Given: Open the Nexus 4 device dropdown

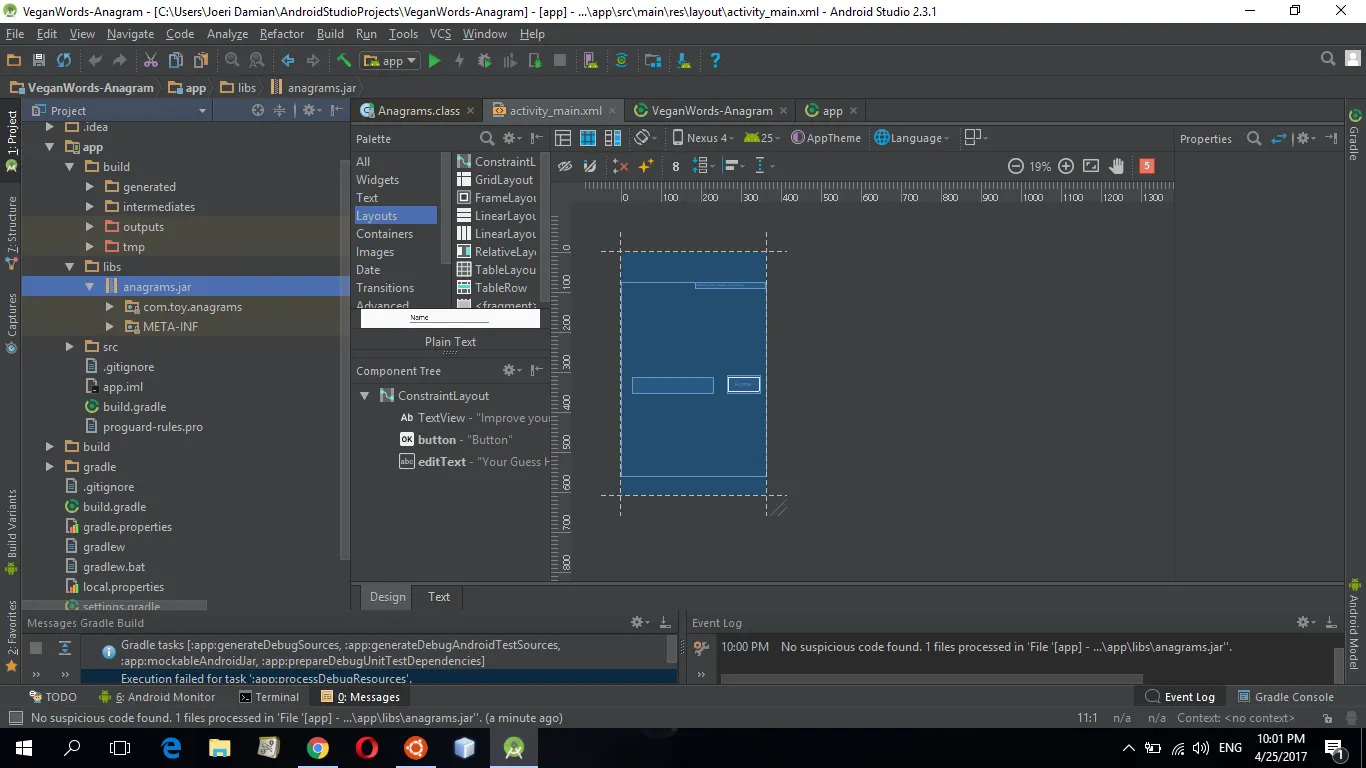Looking at the screenshot, I should pyautogui.click(x=703, y=138).
